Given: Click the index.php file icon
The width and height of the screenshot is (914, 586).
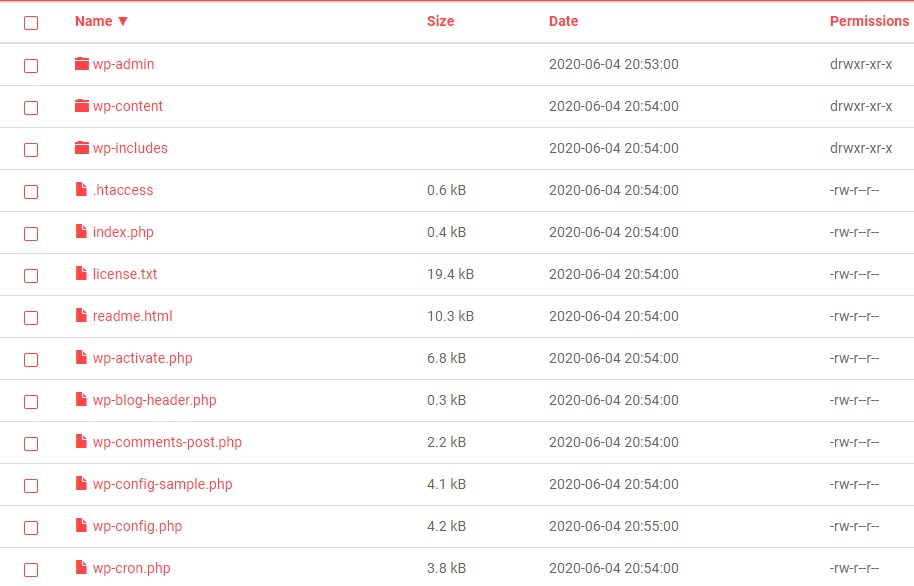Looking at the screenshot, I should click(x=82, y=231).
